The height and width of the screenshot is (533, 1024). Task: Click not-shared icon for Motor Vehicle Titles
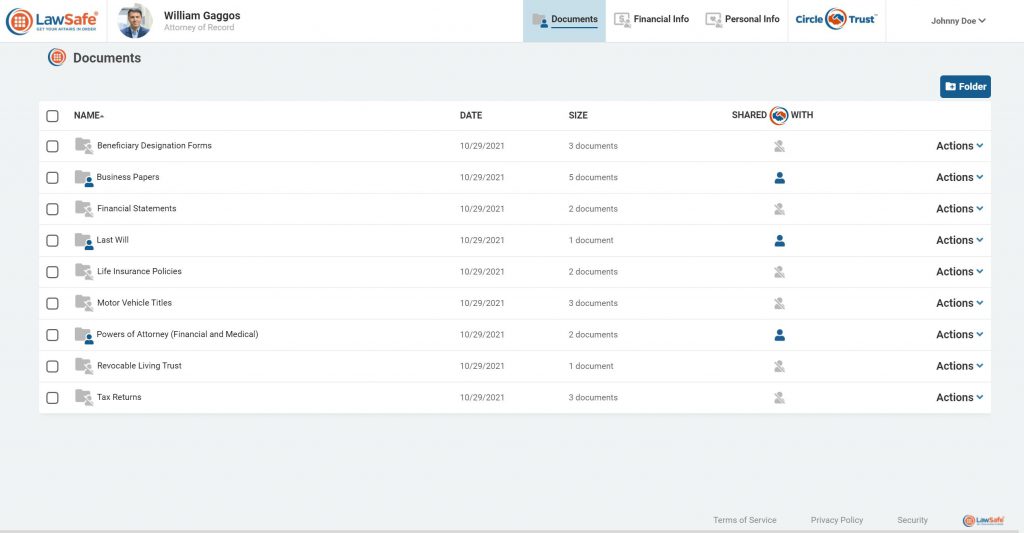click(779, 303)
